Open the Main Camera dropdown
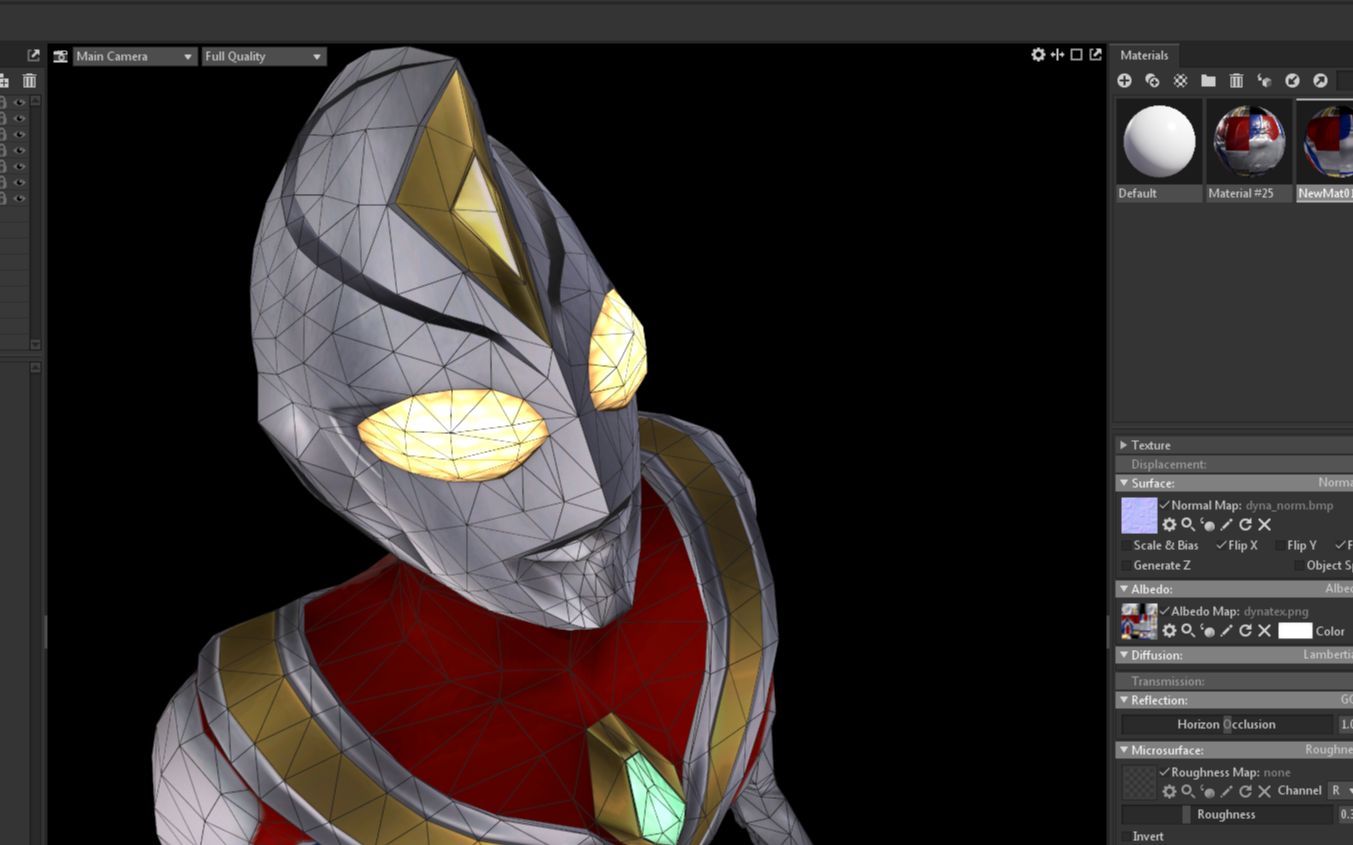1353x845 pixels. (134, 56)
